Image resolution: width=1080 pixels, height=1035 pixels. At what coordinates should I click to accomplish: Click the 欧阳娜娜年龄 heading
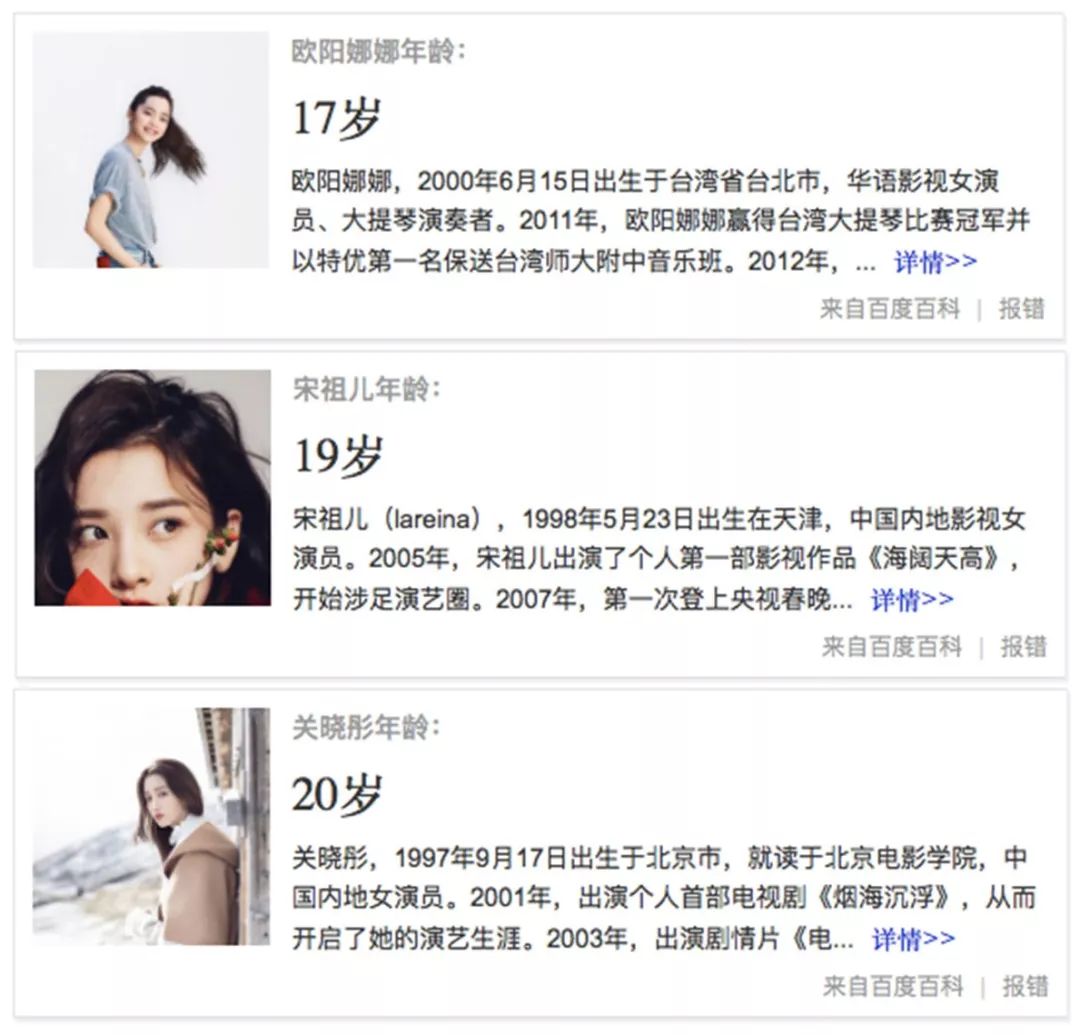[378, 52]
